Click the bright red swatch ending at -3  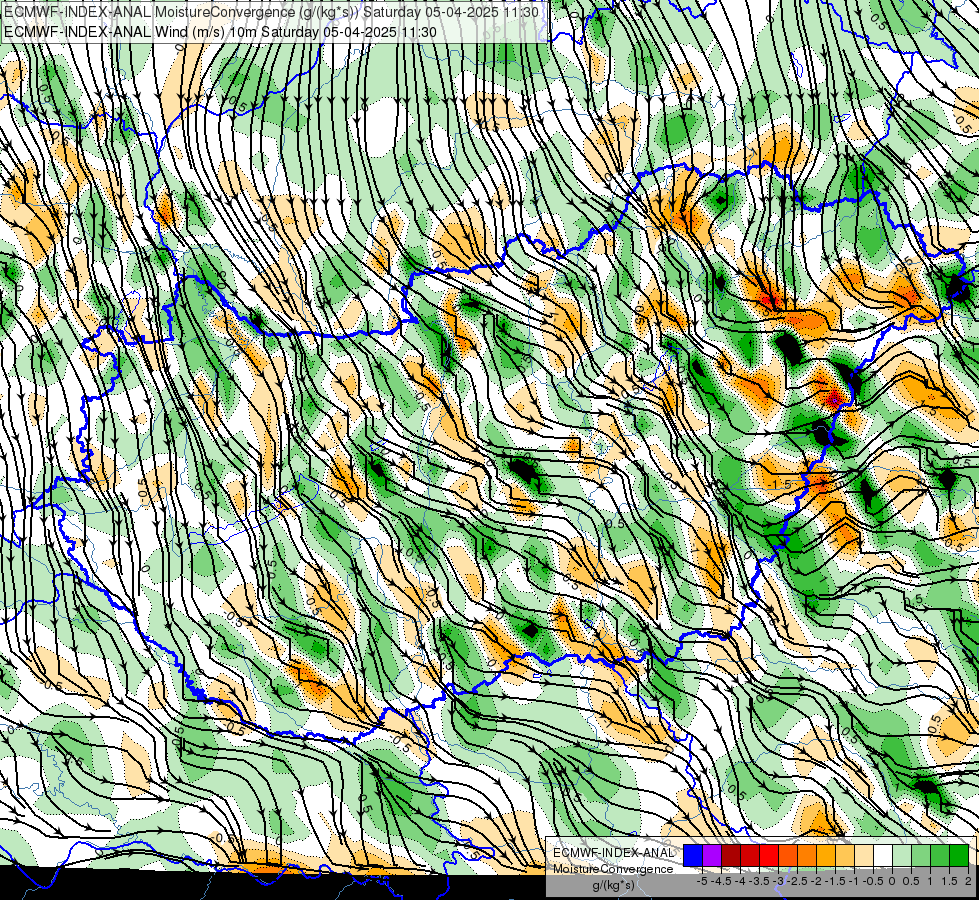click(x=769, y=855)
